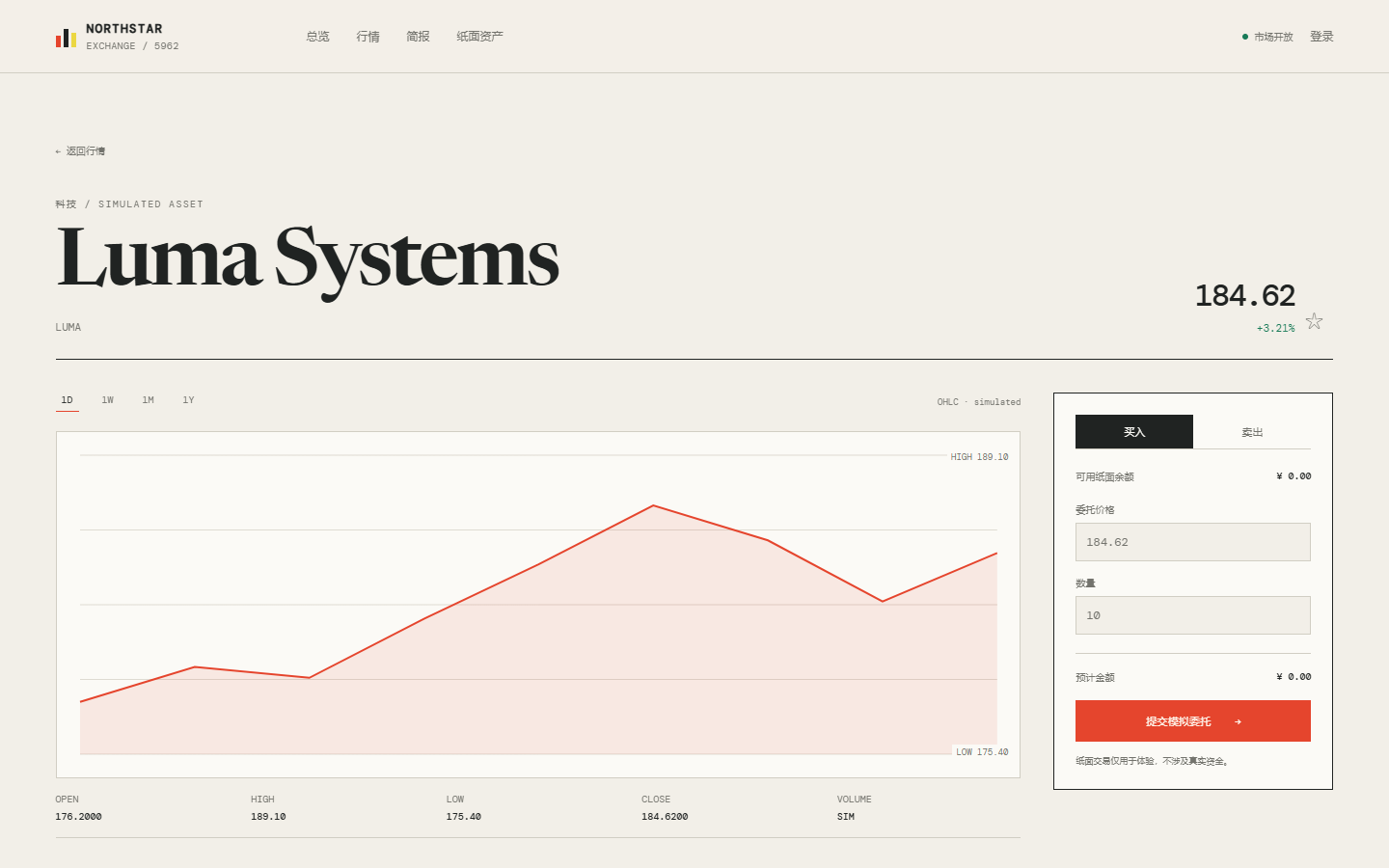1389x868 pixels.
Task: Click the 市场开放 market status indicator
Action: pyautogui.click(x=1267, y=37)
